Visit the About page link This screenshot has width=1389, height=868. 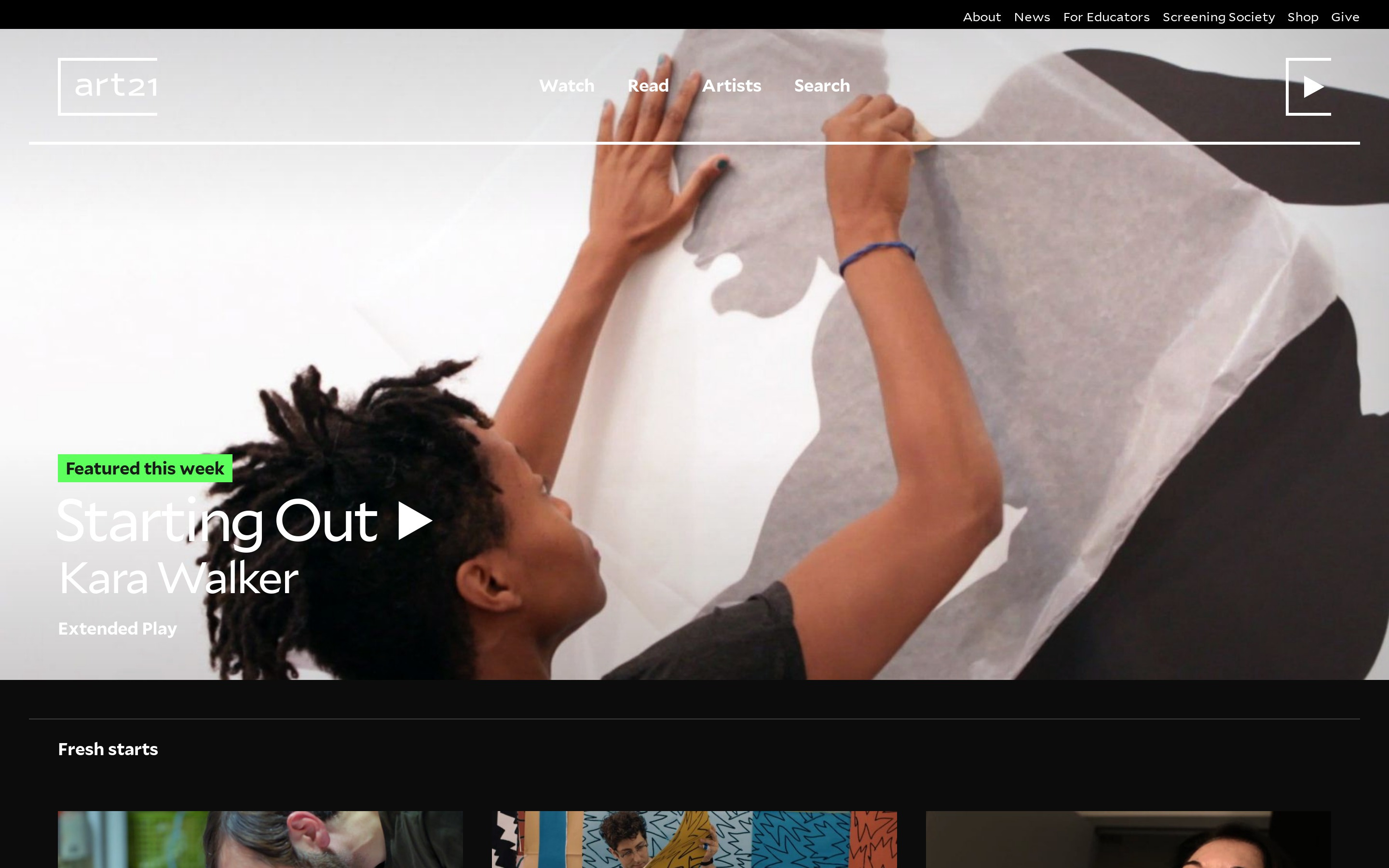pyautogui.click(x=981, y=17)
